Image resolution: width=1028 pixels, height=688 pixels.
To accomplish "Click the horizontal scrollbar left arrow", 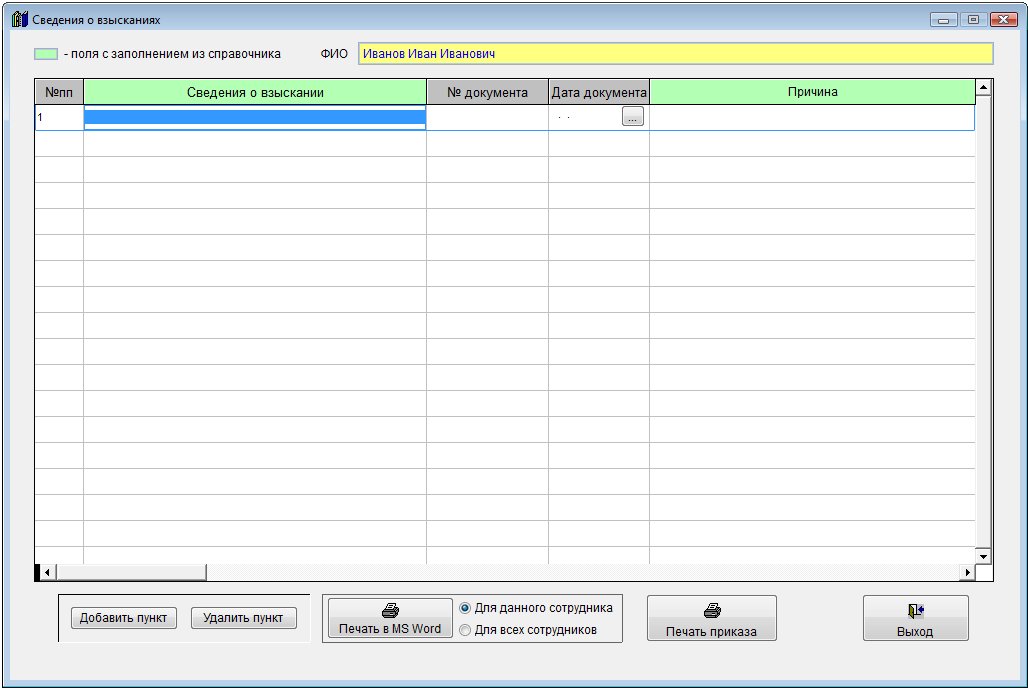I will pyautogui.click(x=47, y=573).
